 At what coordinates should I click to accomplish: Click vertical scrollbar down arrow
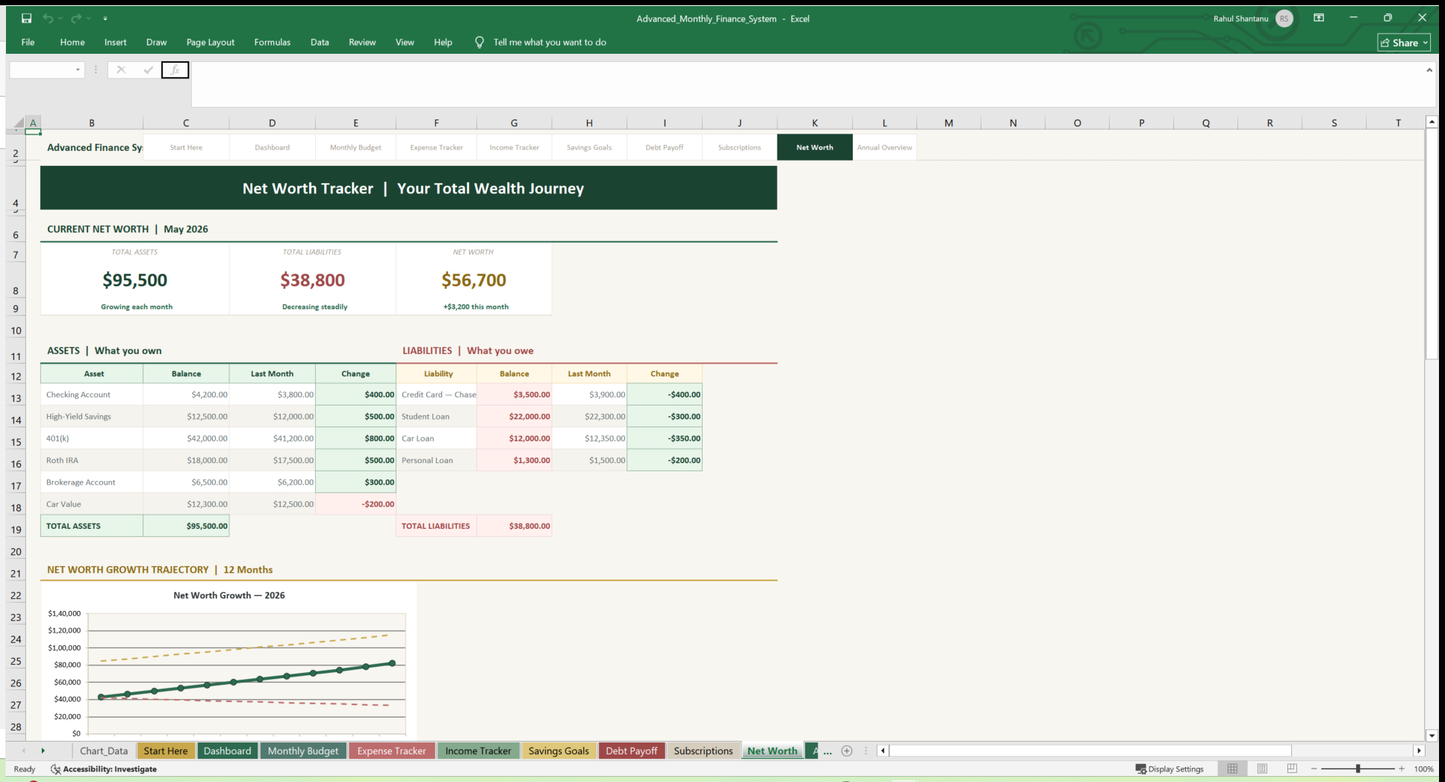(x=1430, y=735)
